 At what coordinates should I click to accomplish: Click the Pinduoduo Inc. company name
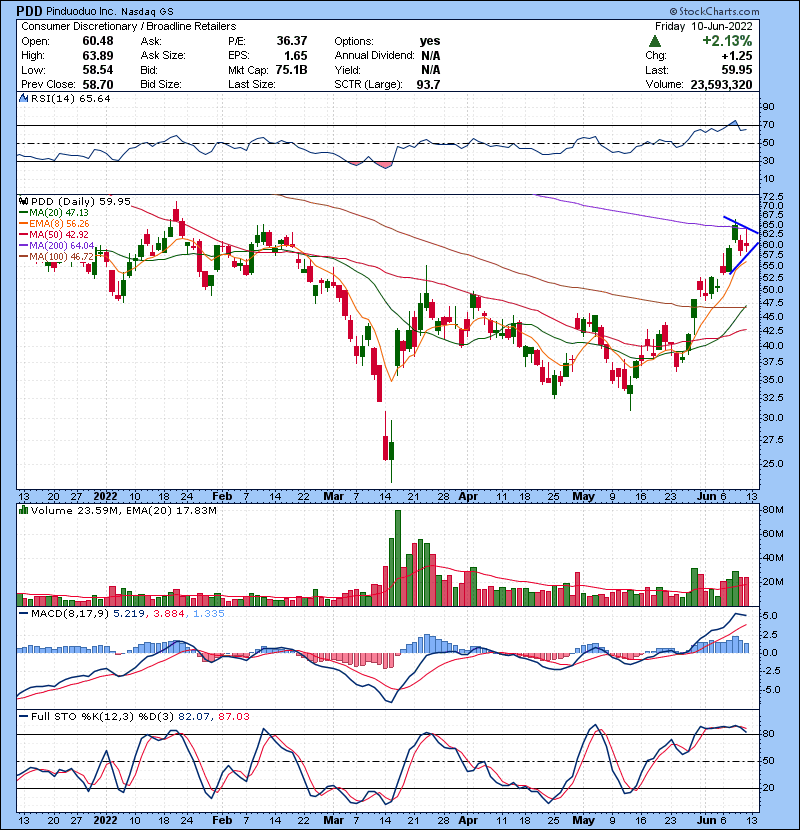point(81,12)
